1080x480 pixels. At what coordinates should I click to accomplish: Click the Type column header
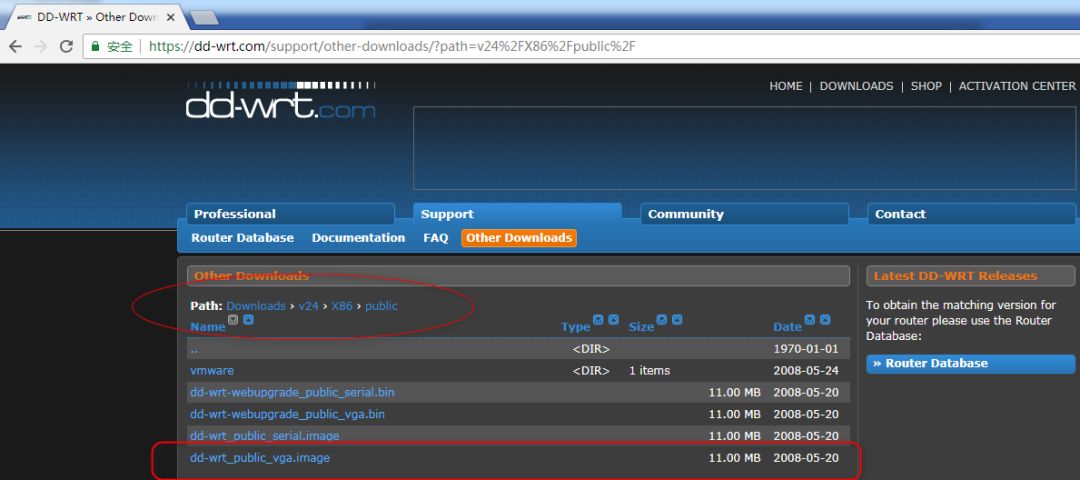tap(576, 326)
